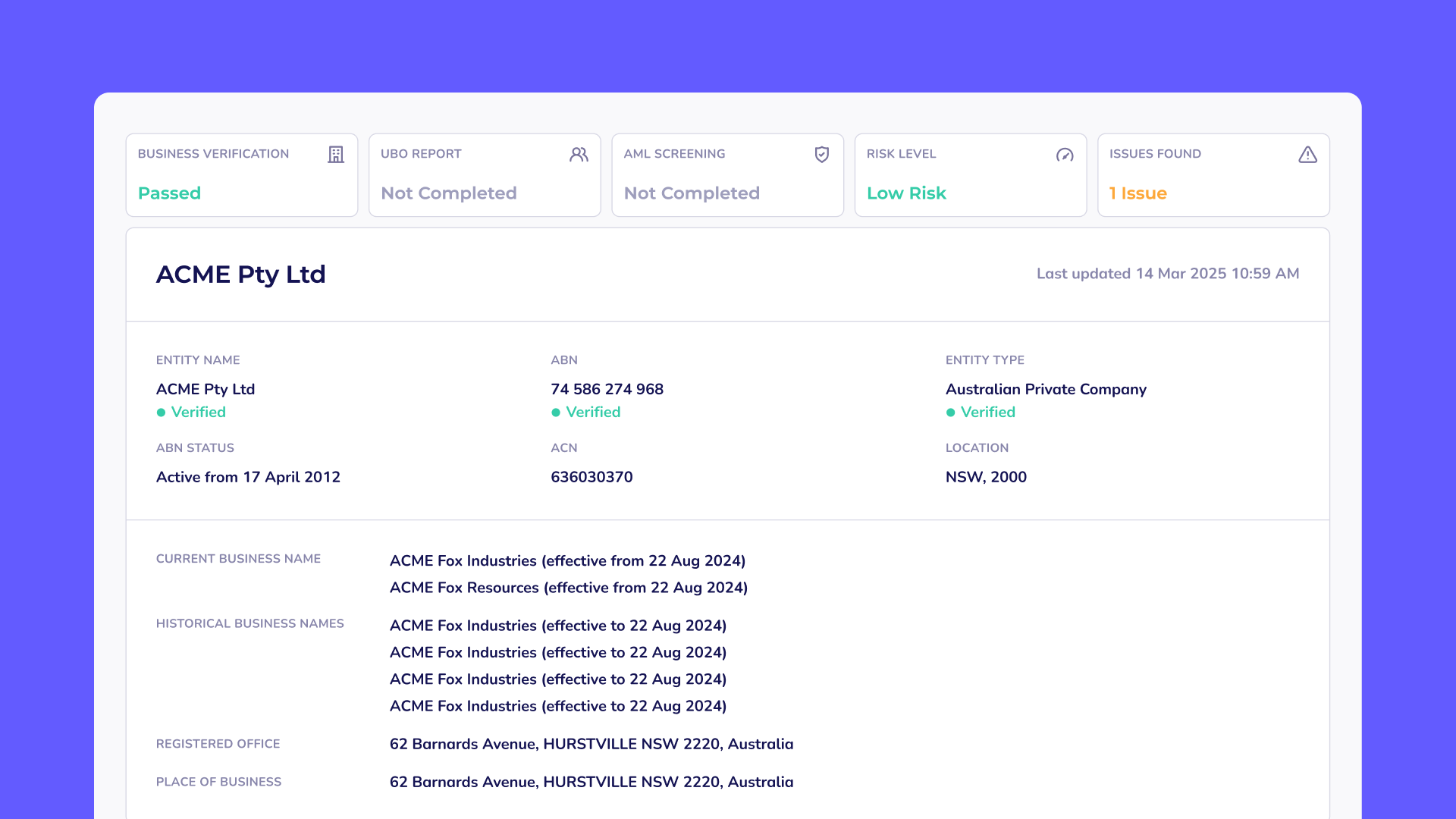Screen dimensions: 1456x819
Task: Click the ACME Pty Ltd heading
Action: (240, 274)
